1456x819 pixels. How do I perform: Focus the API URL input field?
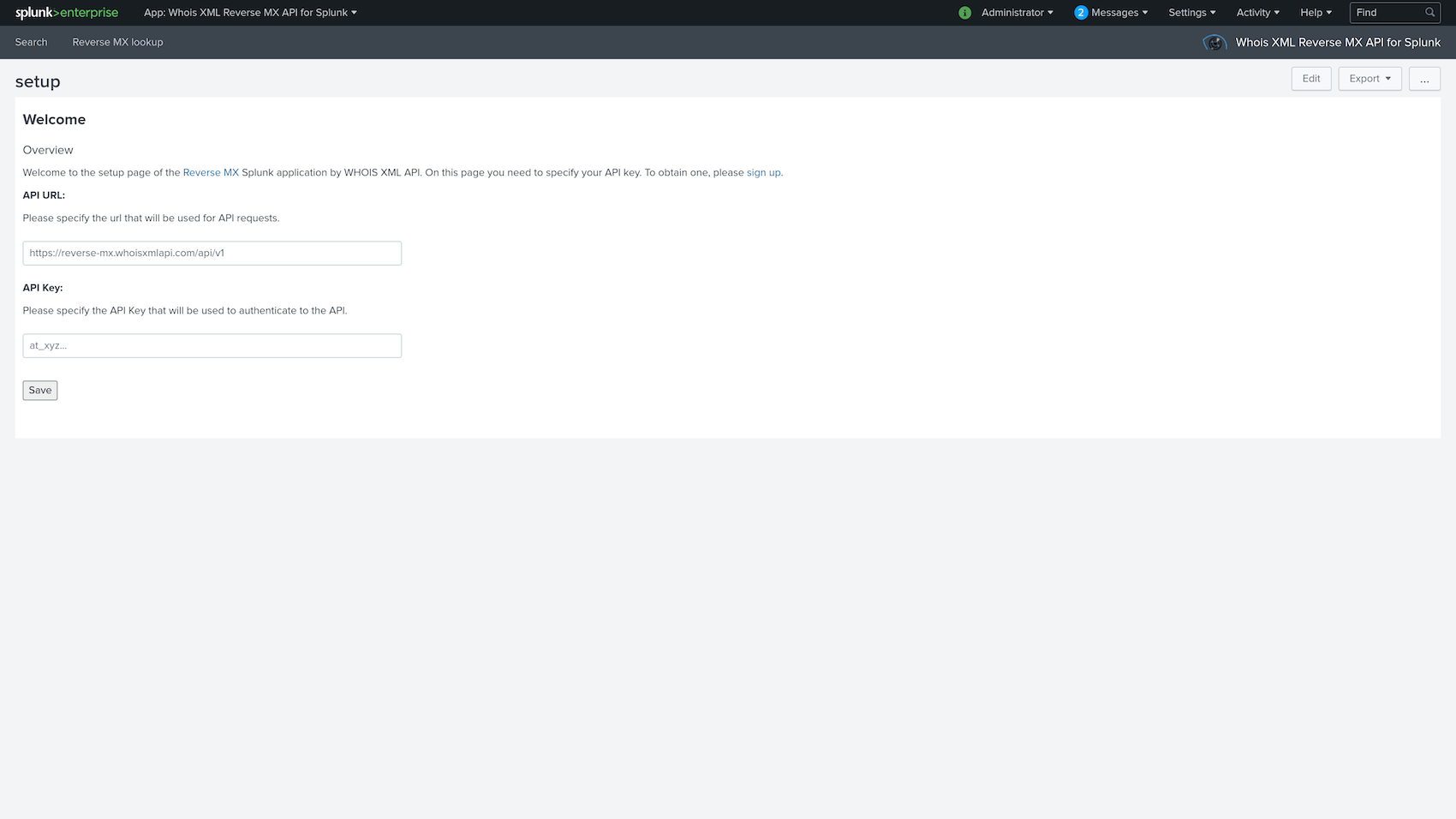click(x=212, y=253)
